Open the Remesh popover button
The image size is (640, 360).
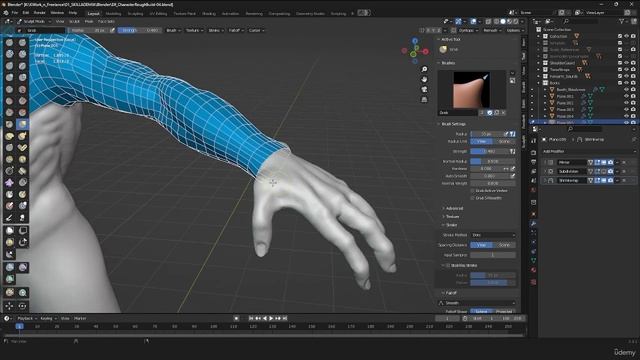(491, 30)
